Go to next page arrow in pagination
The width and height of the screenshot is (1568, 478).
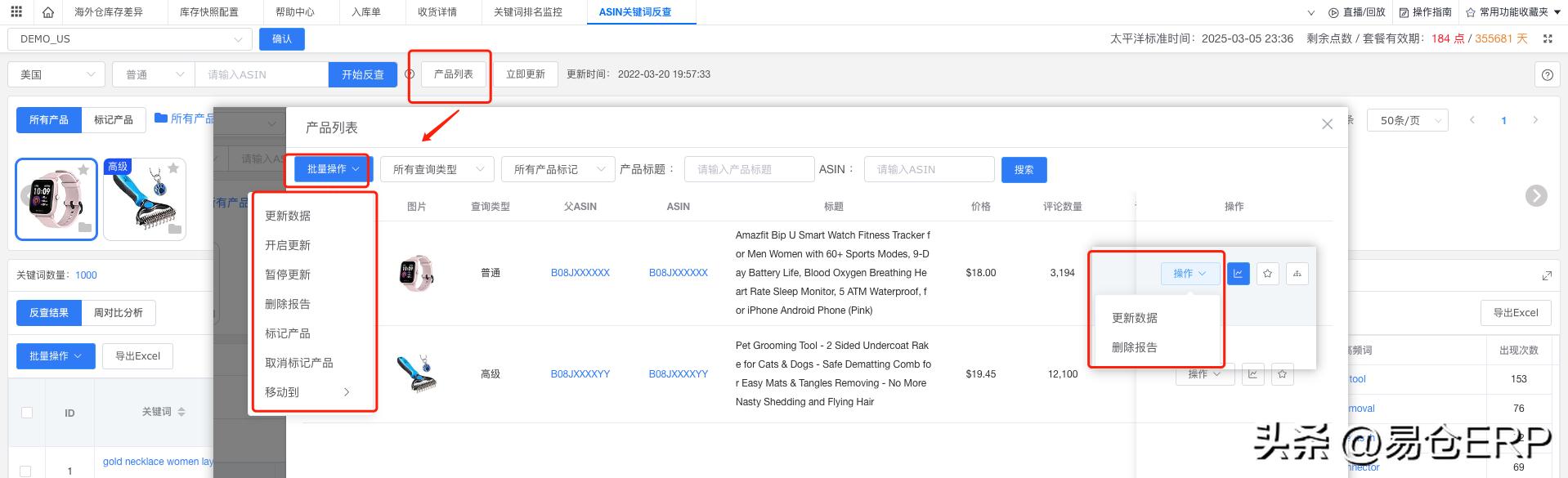(x=1535, y=120)
